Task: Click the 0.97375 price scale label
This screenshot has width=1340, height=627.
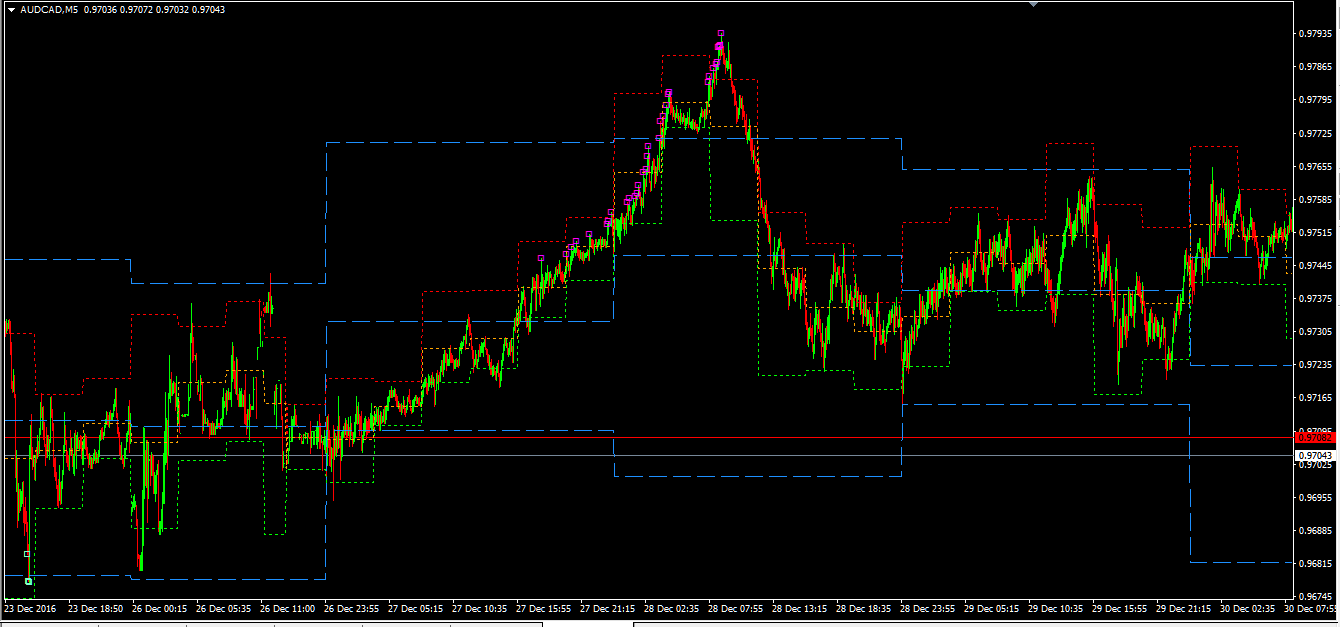Action: (1313, 298)
